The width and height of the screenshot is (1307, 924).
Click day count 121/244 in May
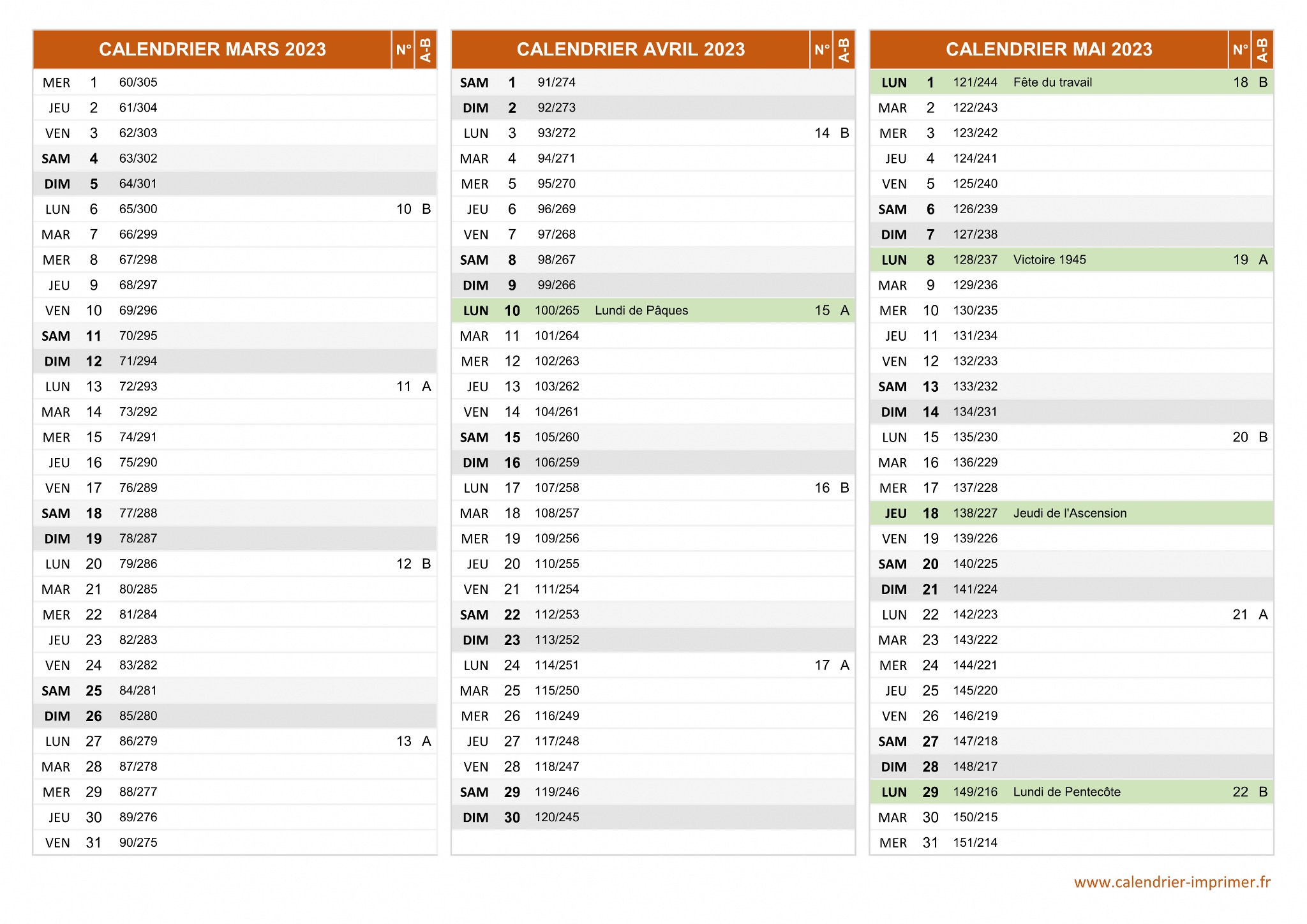[x=975, y=82]
